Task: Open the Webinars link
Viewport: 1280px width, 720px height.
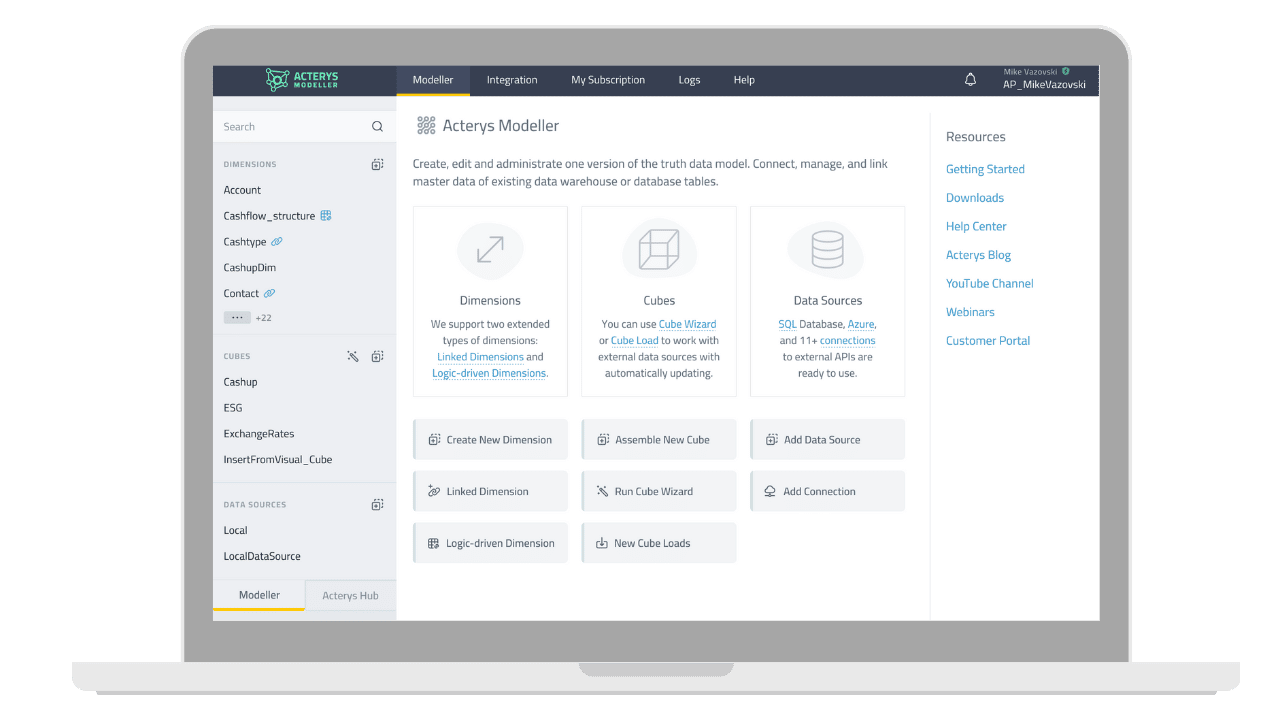Action: [970, 312]
